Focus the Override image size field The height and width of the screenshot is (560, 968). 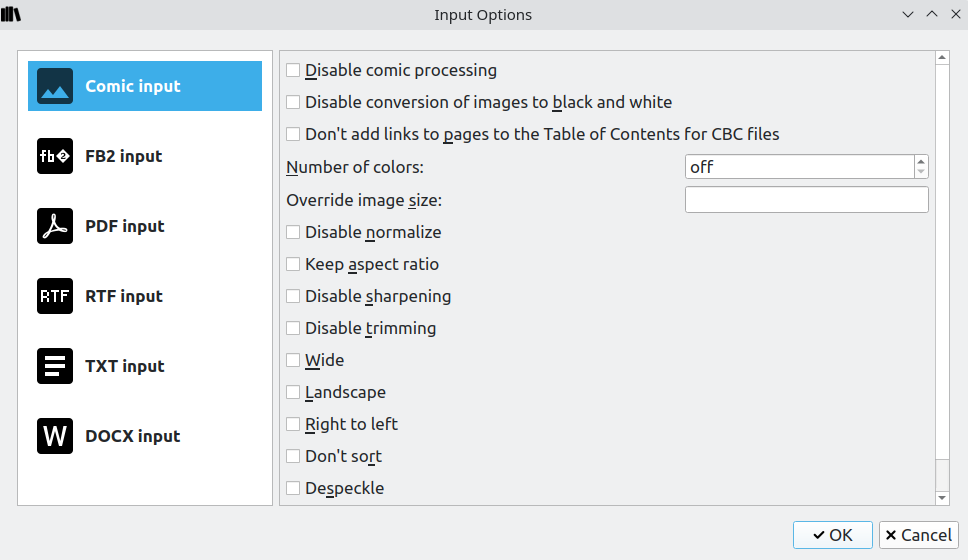(806, 200)
